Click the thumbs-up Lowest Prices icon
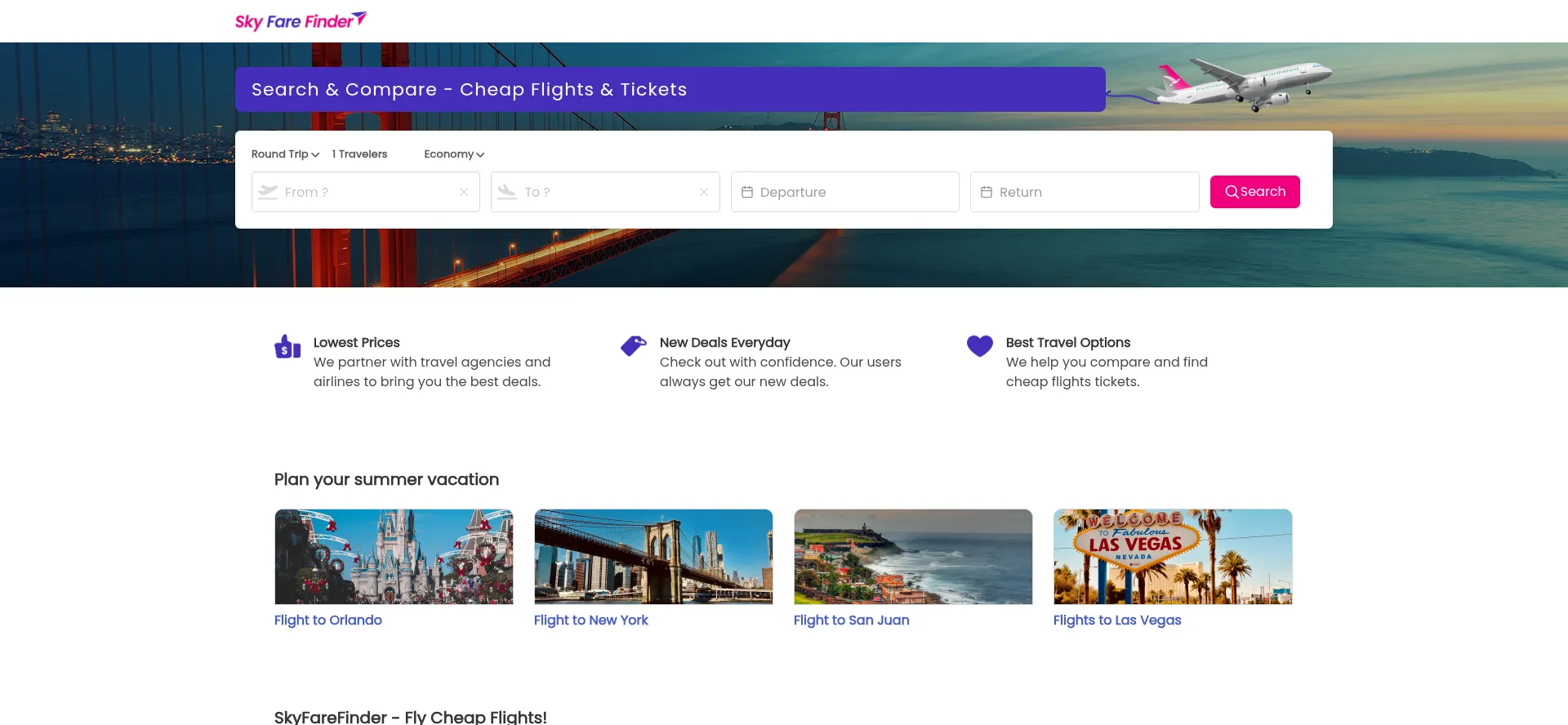The width and height of the screenshot is (1568, 725). tap(287, 347)
